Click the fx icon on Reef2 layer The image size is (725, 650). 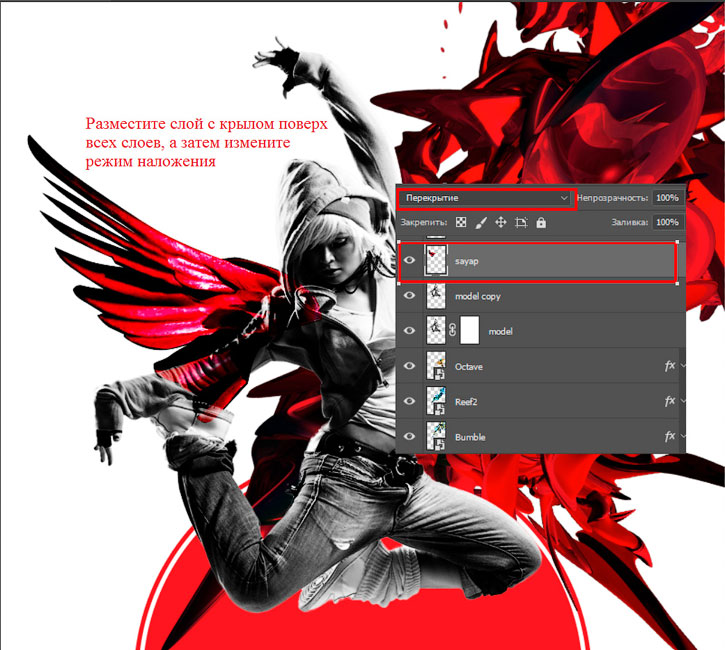pyautogui.click(x=670, y=401)
